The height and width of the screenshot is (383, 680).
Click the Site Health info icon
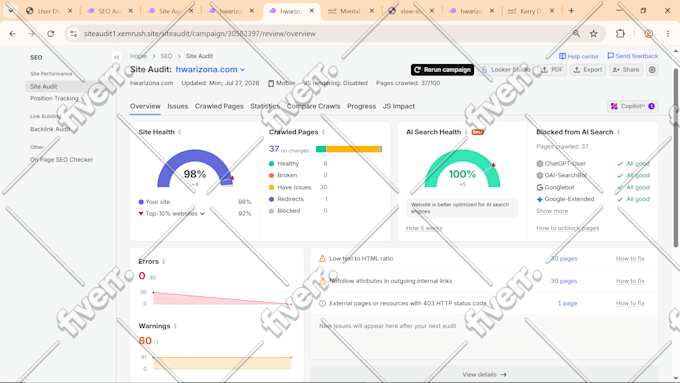pos(180,132)
